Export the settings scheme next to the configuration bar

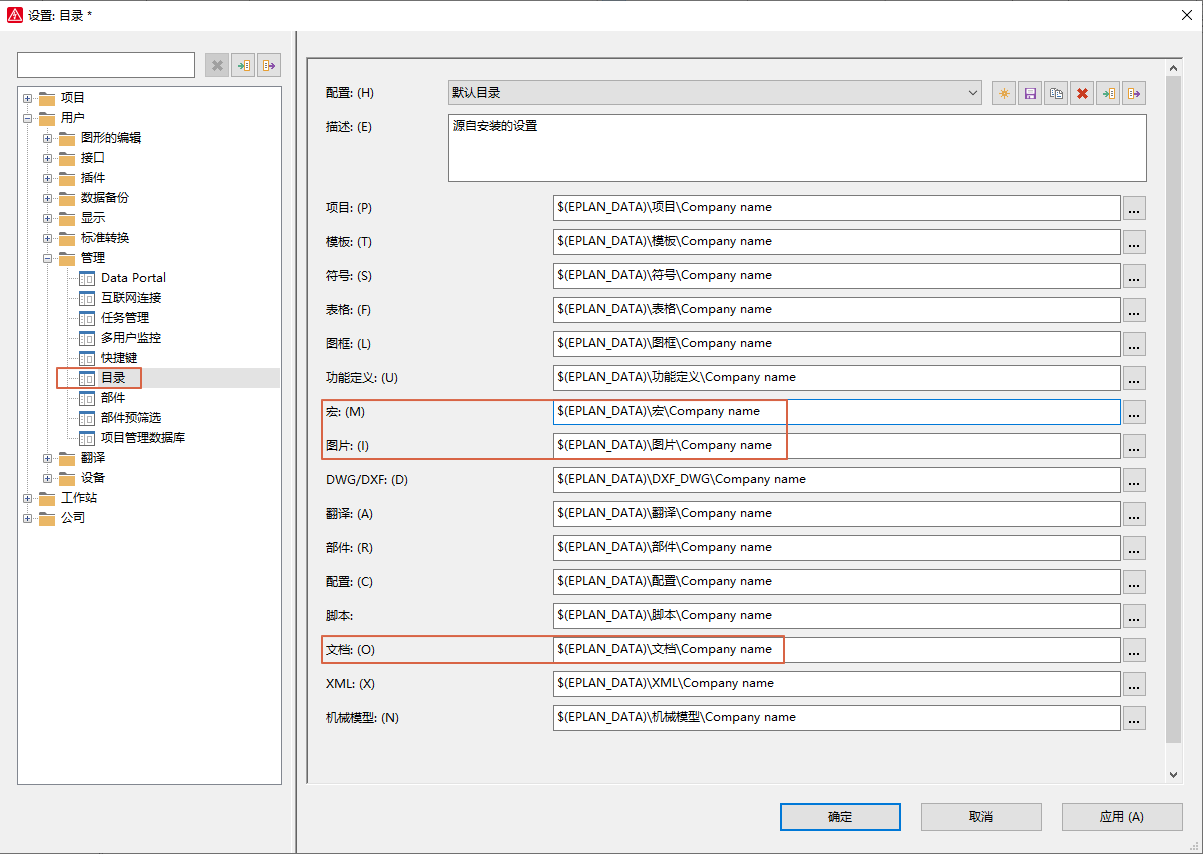[x=1135, y=92]
